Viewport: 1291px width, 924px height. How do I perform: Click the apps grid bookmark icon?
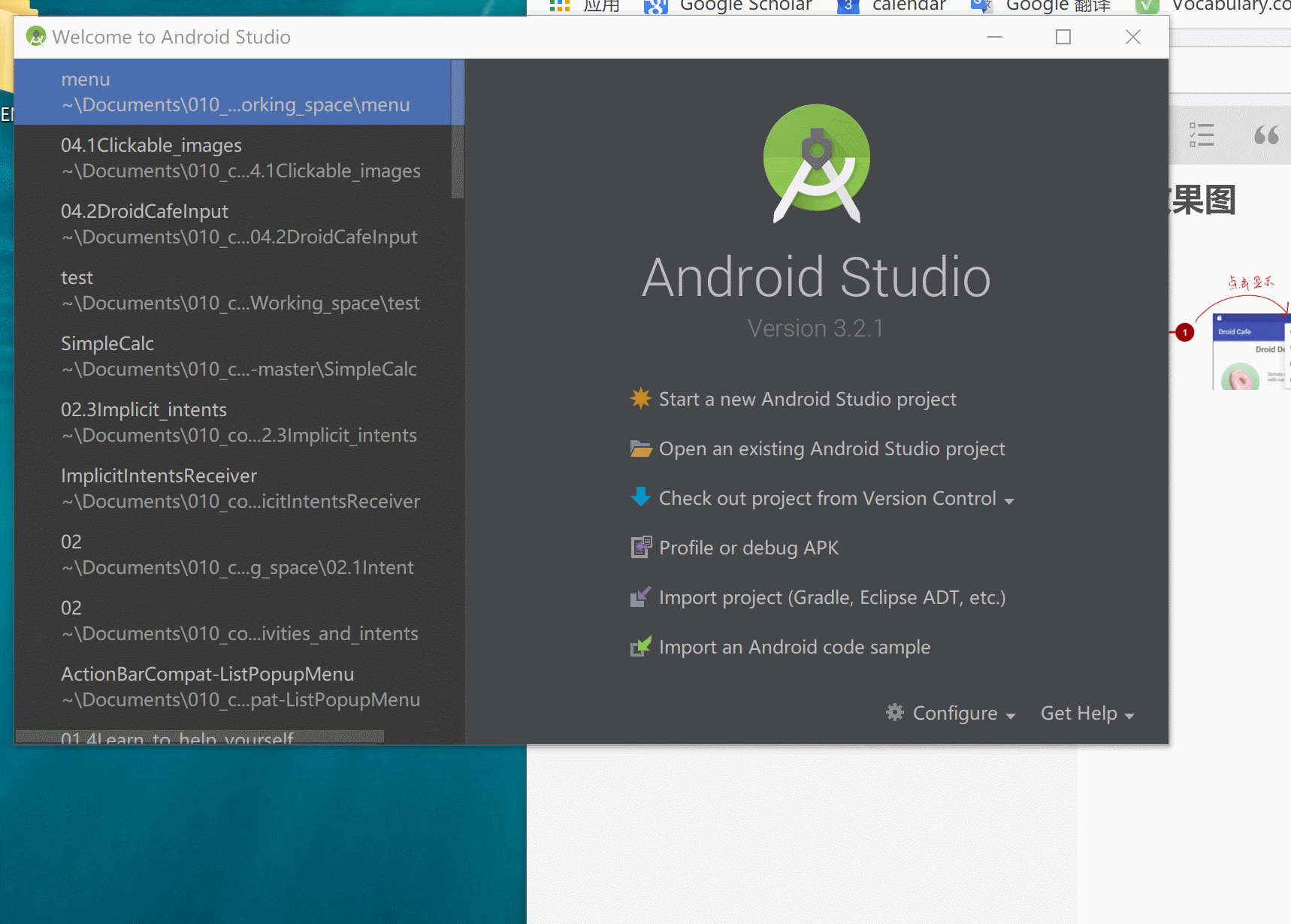pyautogui.click(x=559, y=6)
